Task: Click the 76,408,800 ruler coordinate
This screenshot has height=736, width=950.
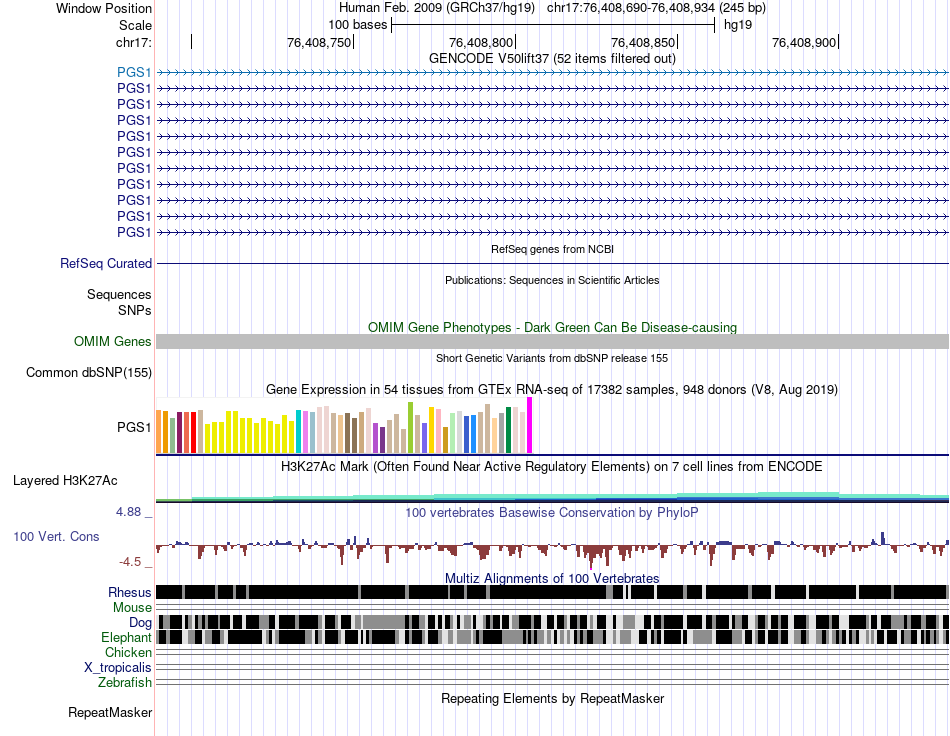Action: [481, 42]
